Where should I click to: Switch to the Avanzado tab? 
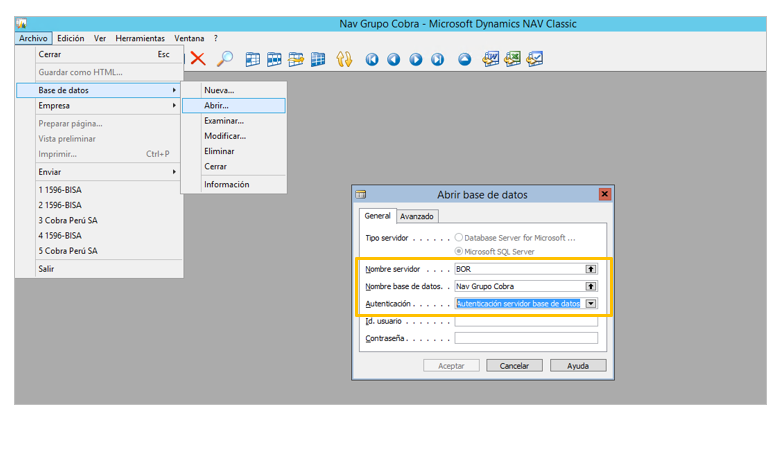coord(417,216)
